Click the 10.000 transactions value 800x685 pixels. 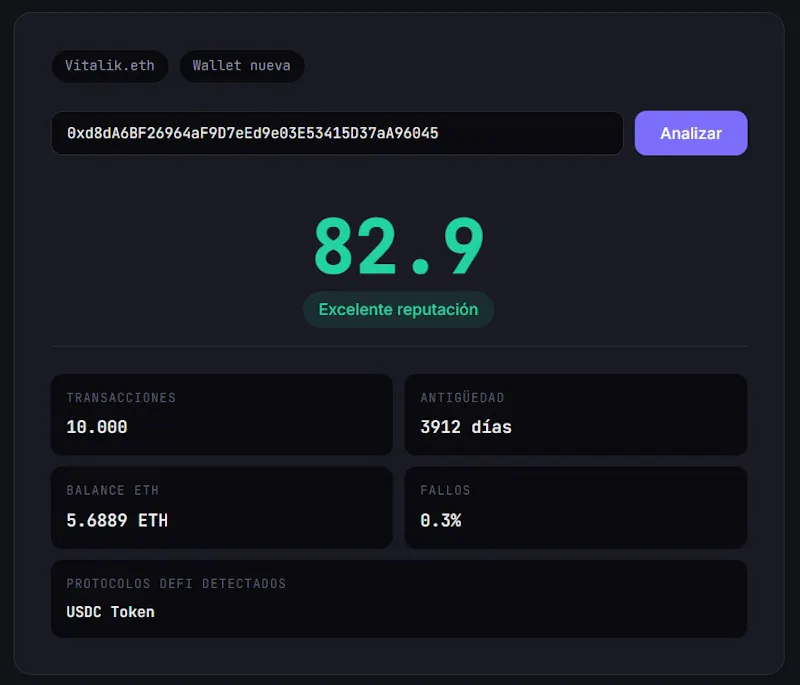(x=97, y=427)
